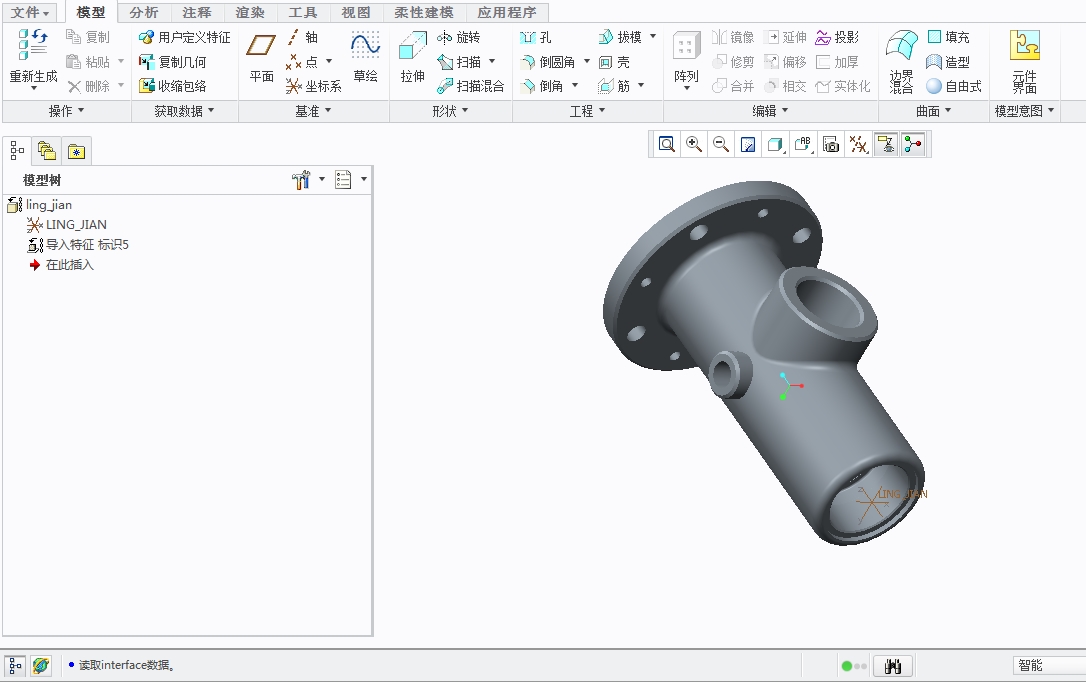
Task: Select the 旋转 (Revolve) tool
Action: 459,37
